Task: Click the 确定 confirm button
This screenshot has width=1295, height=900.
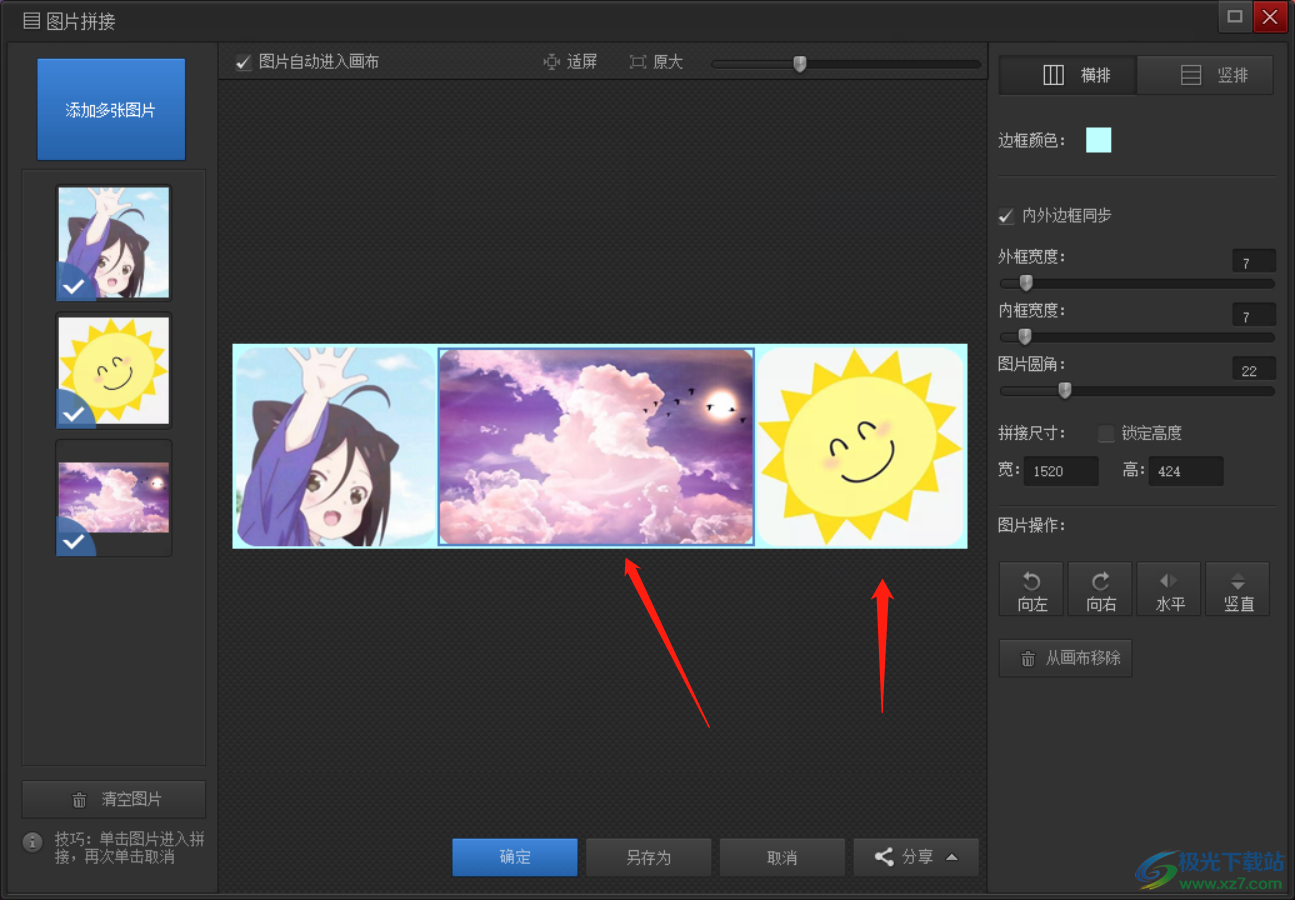Action: pos(515,857)
